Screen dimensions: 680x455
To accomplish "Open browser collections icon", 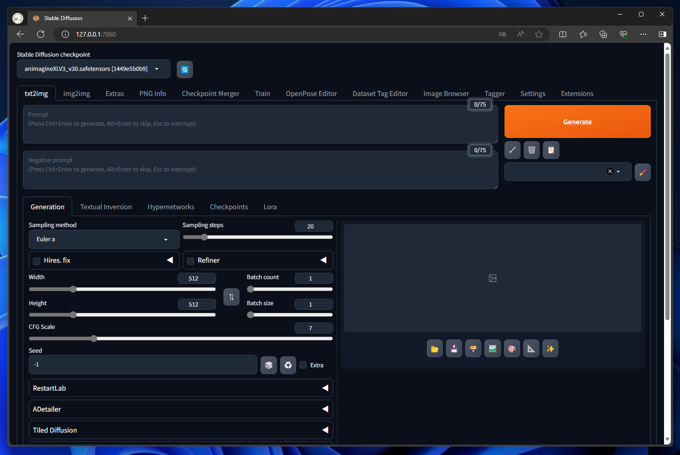I will 603,34.
